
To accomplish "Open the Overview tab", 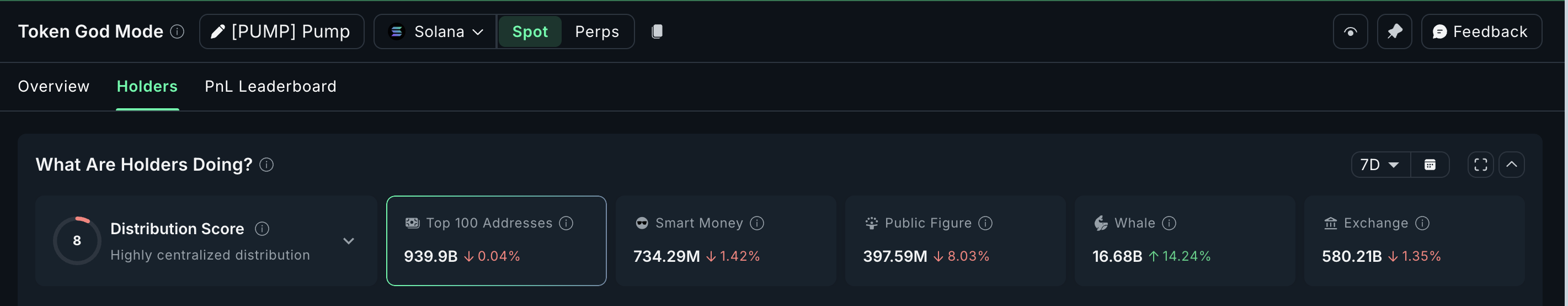I will (54, 87).
